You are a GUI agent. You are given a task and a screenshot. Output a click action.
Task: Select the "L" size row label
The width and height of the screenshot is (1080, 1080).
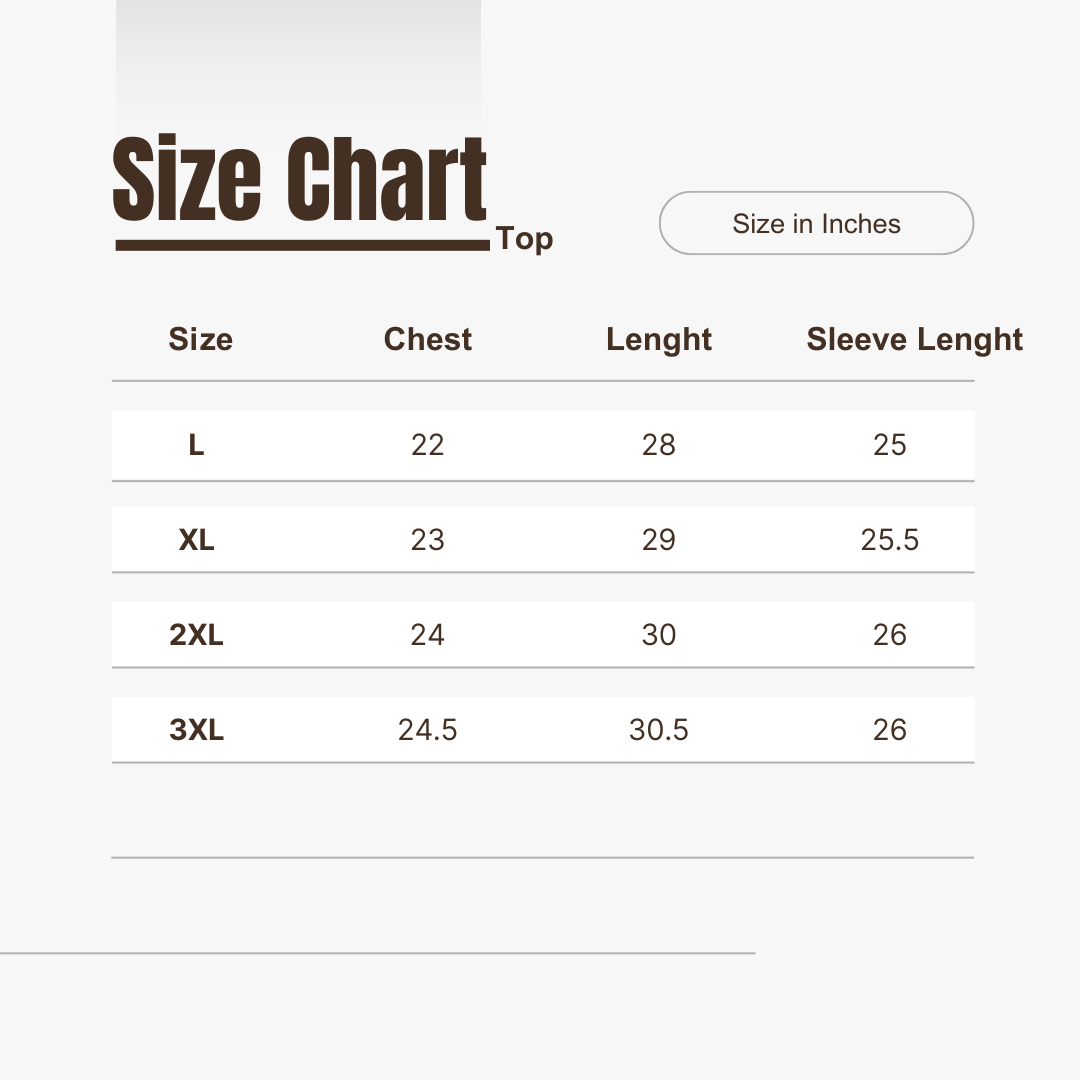coord(196,445)
